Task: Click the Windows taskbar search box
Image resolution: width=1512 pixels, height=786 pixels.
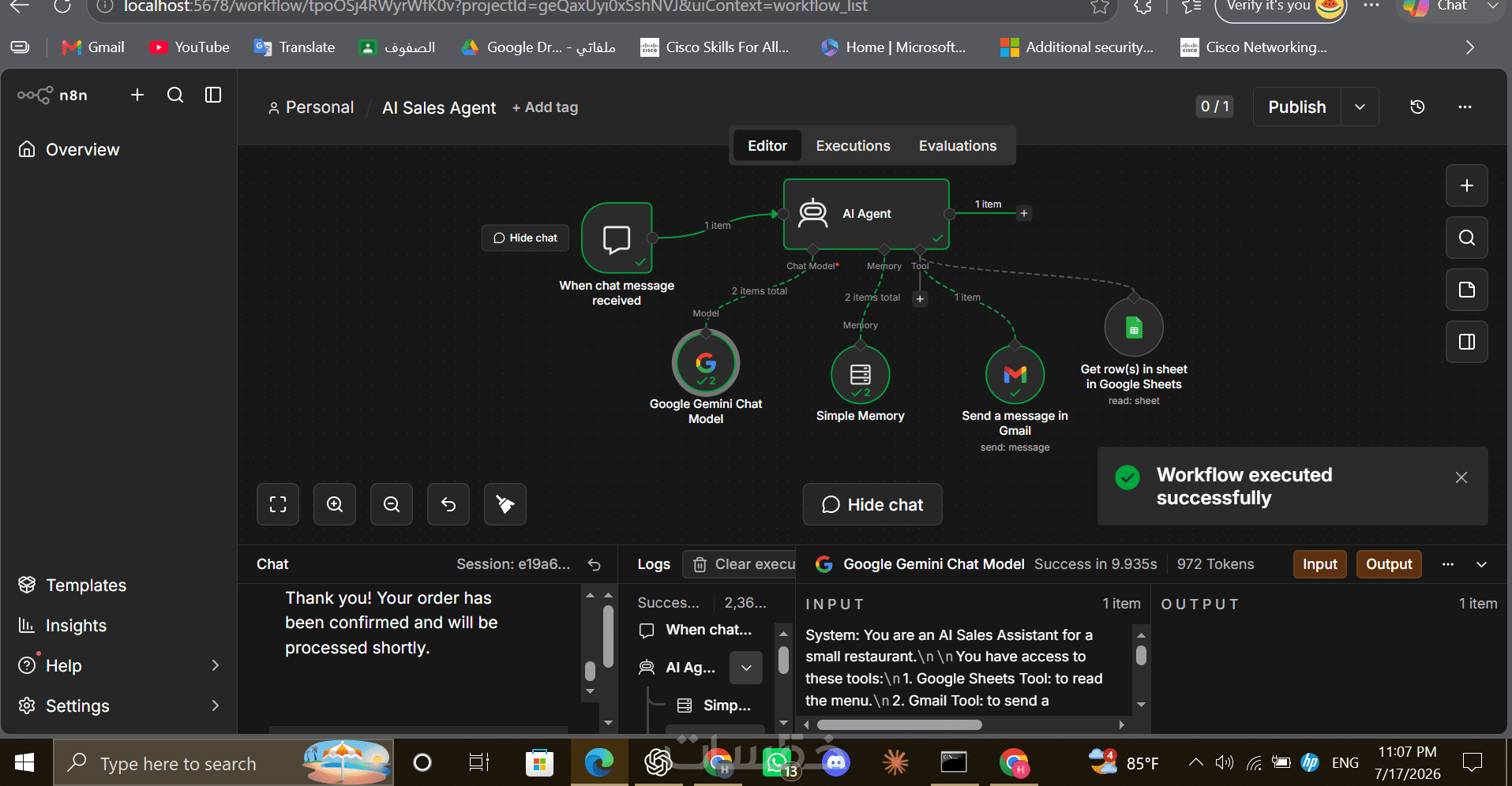Action: (223, 762)
